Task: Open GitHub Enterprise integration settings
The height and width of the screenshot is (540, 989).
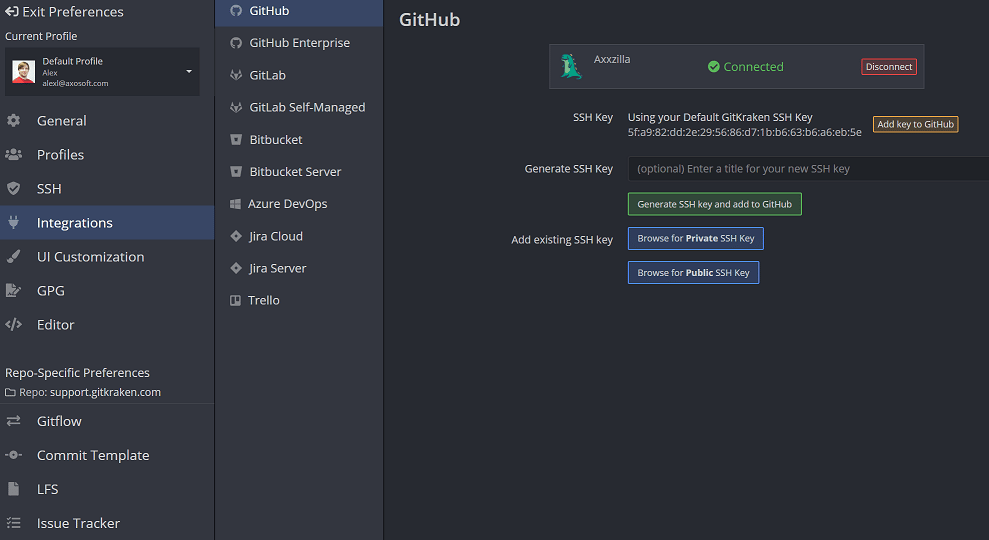Action: pos(299,44)
